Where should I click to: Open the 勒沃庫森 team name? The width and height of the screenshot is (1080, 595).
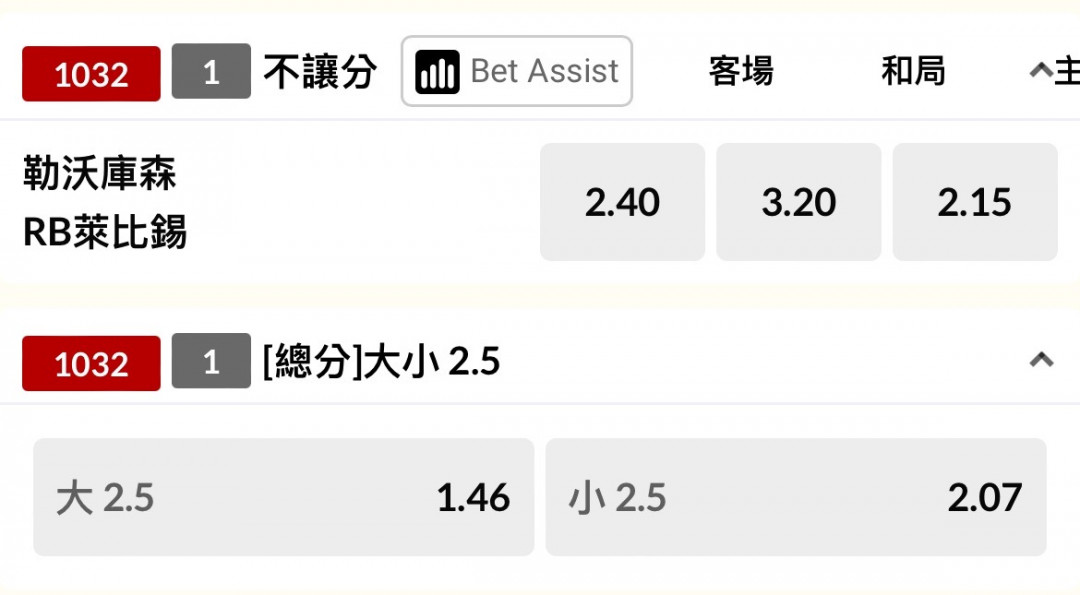click(100, 175)
